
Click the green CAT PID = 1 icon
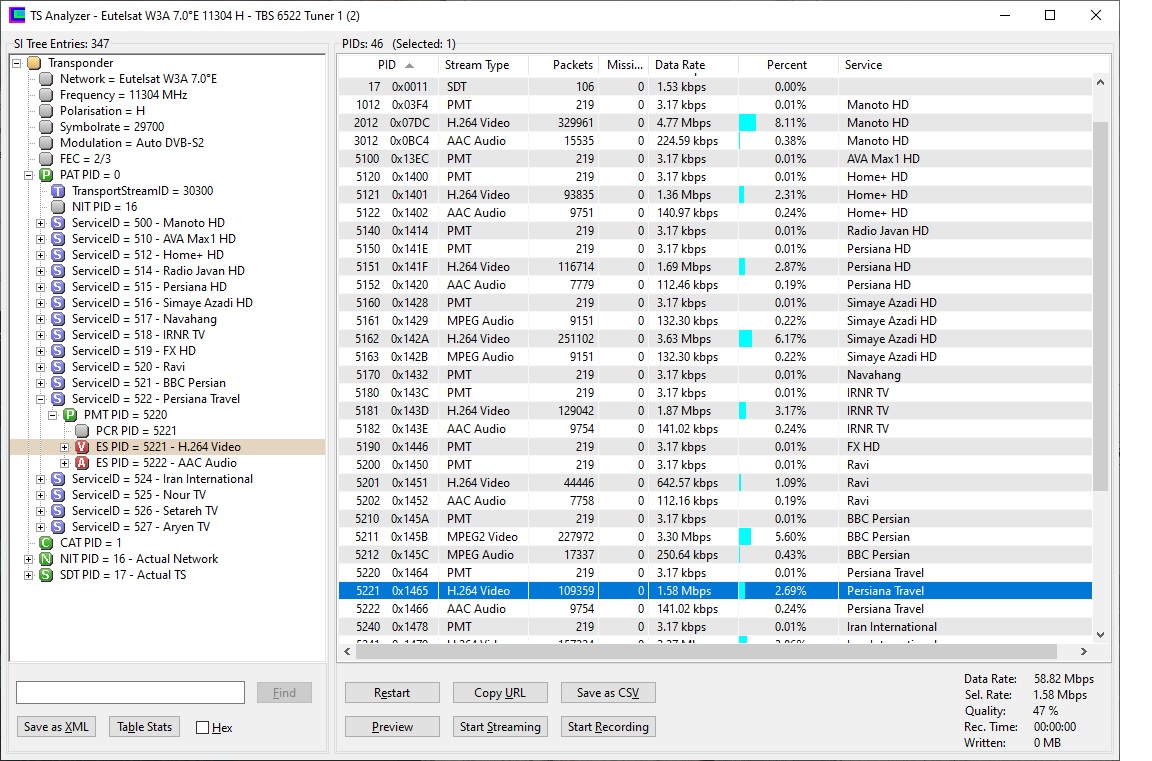tap(46, 543)
